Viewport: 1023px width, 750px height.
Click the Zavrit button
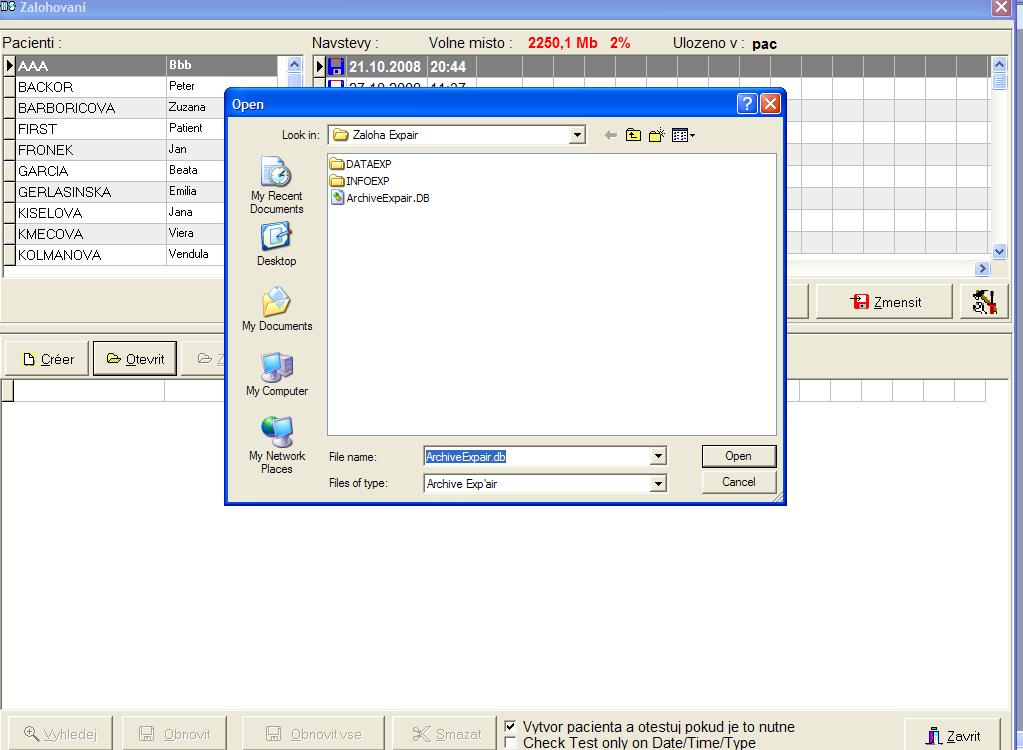[953, 735]
